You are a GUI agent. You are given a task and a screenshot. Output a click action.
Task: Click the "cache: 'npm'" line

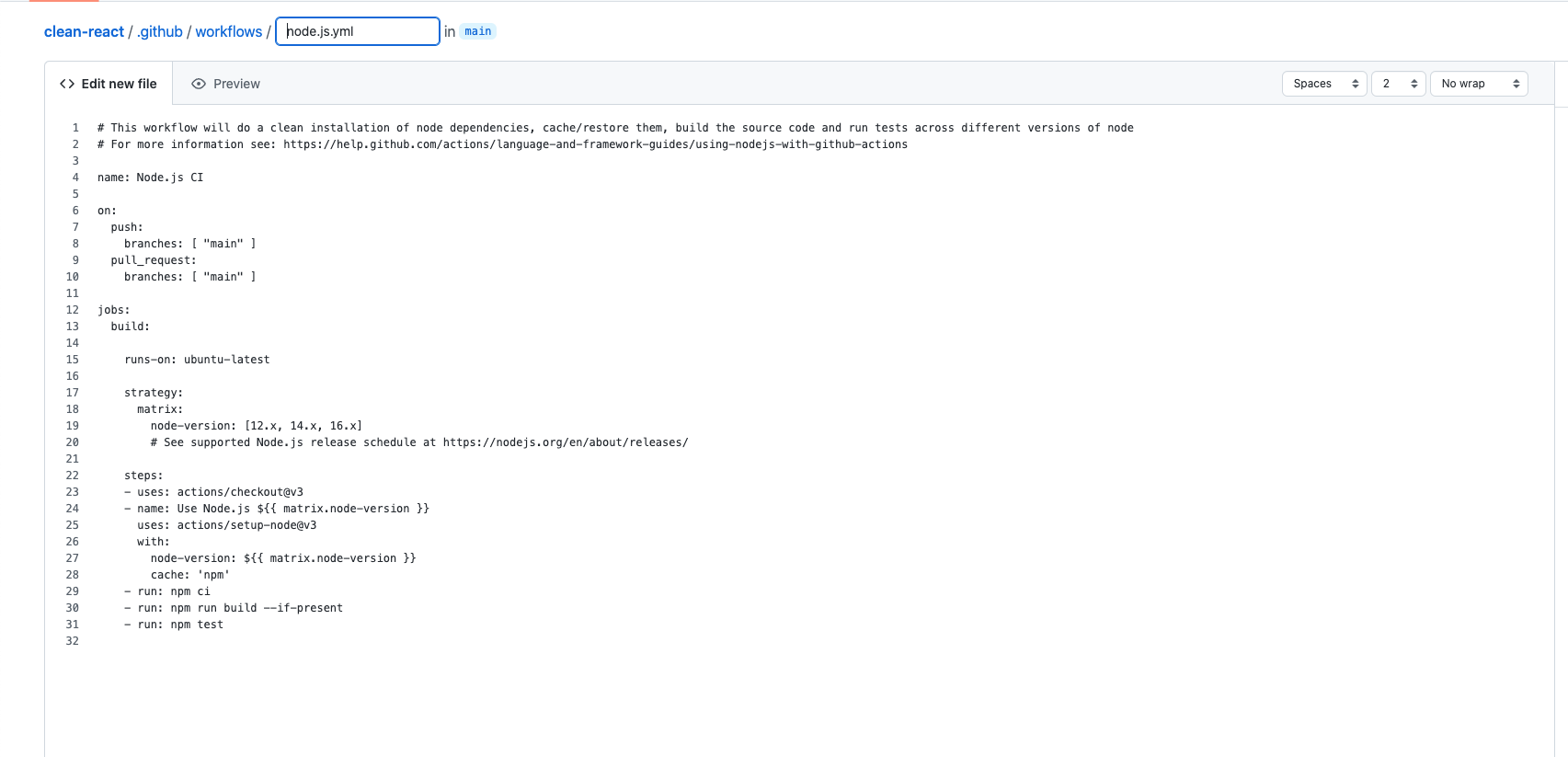pos(190,575)
